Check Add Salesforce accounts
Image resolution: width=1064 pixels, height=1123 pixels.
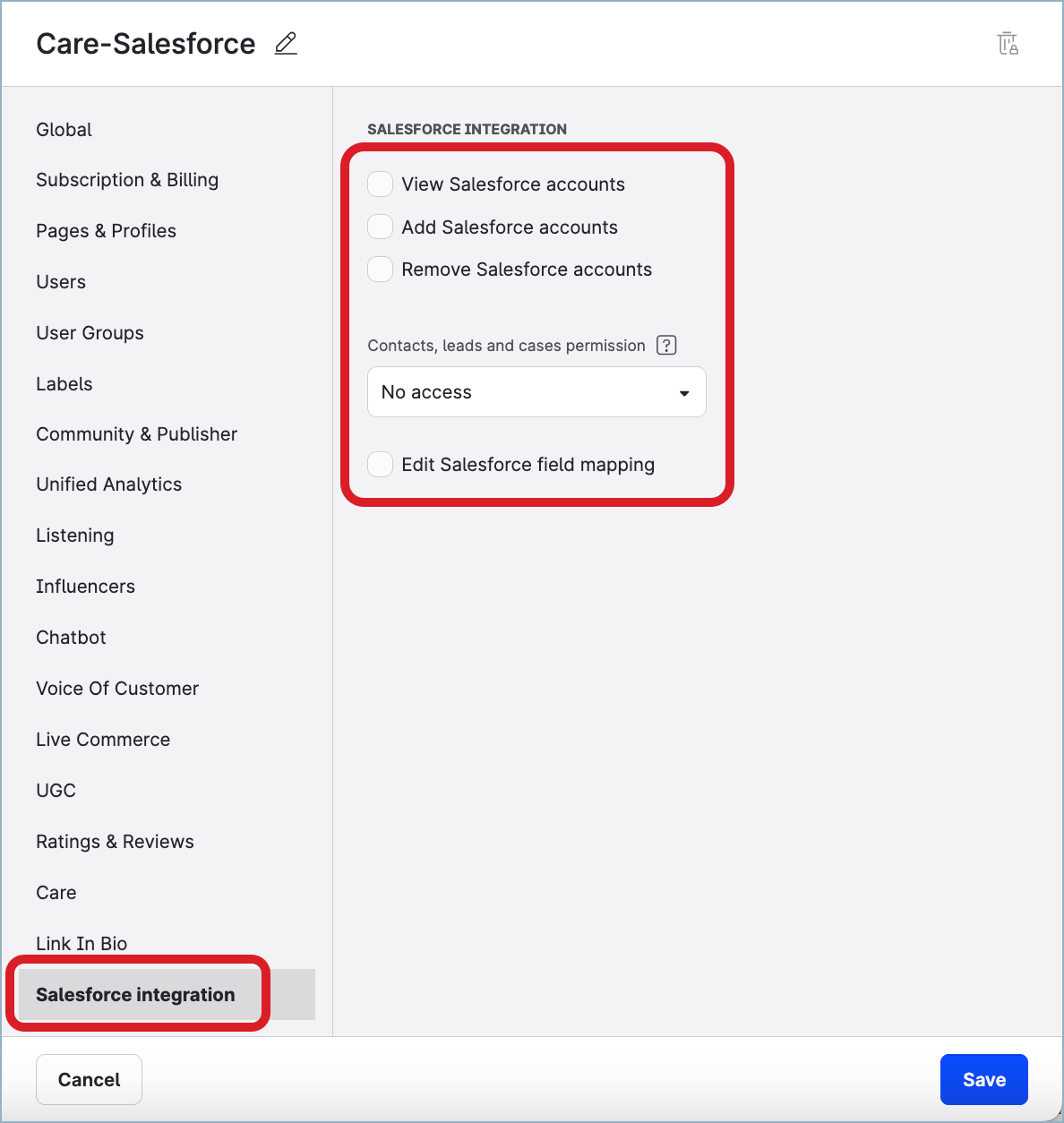pos(380,227)
